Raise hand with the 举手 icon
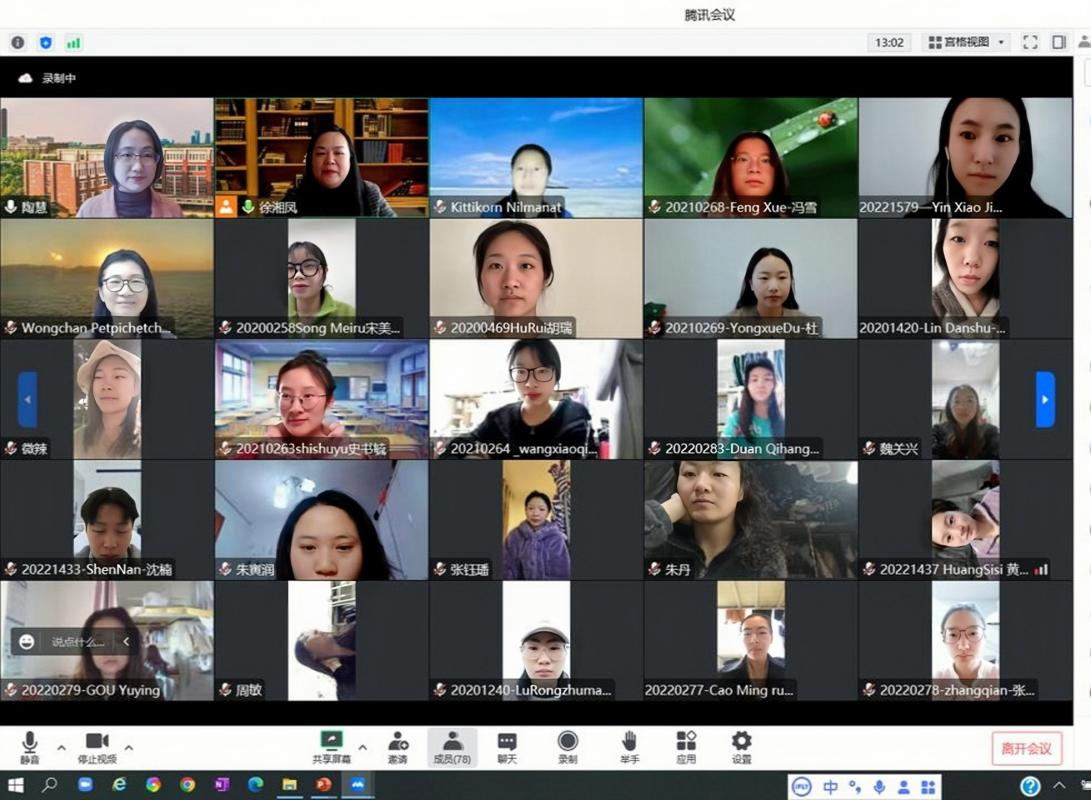Image resolution: width=1091 pixels, height=800 pixels. (629, 745)
